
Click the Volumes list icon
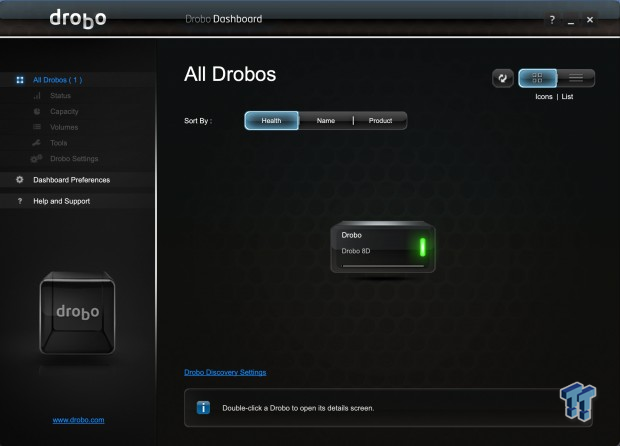tap(37, 127)
